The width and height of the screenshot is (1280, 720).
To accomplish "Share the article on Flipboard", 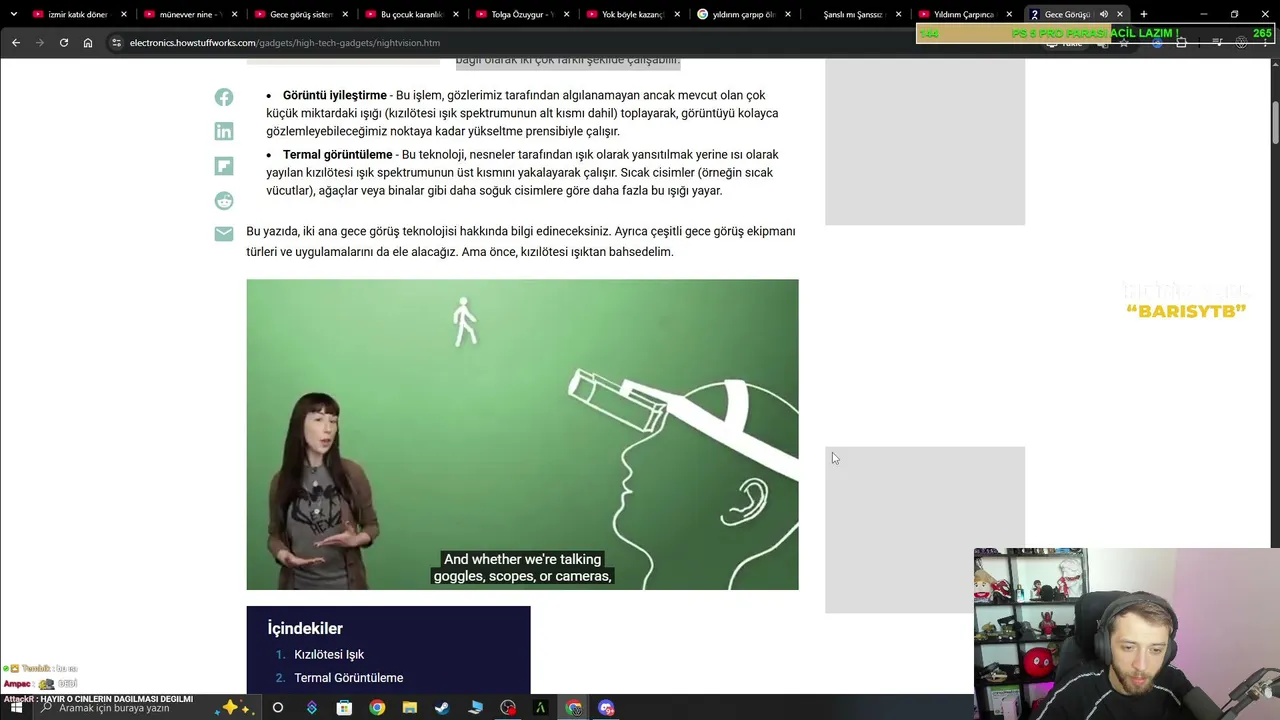I will (224, 166).
